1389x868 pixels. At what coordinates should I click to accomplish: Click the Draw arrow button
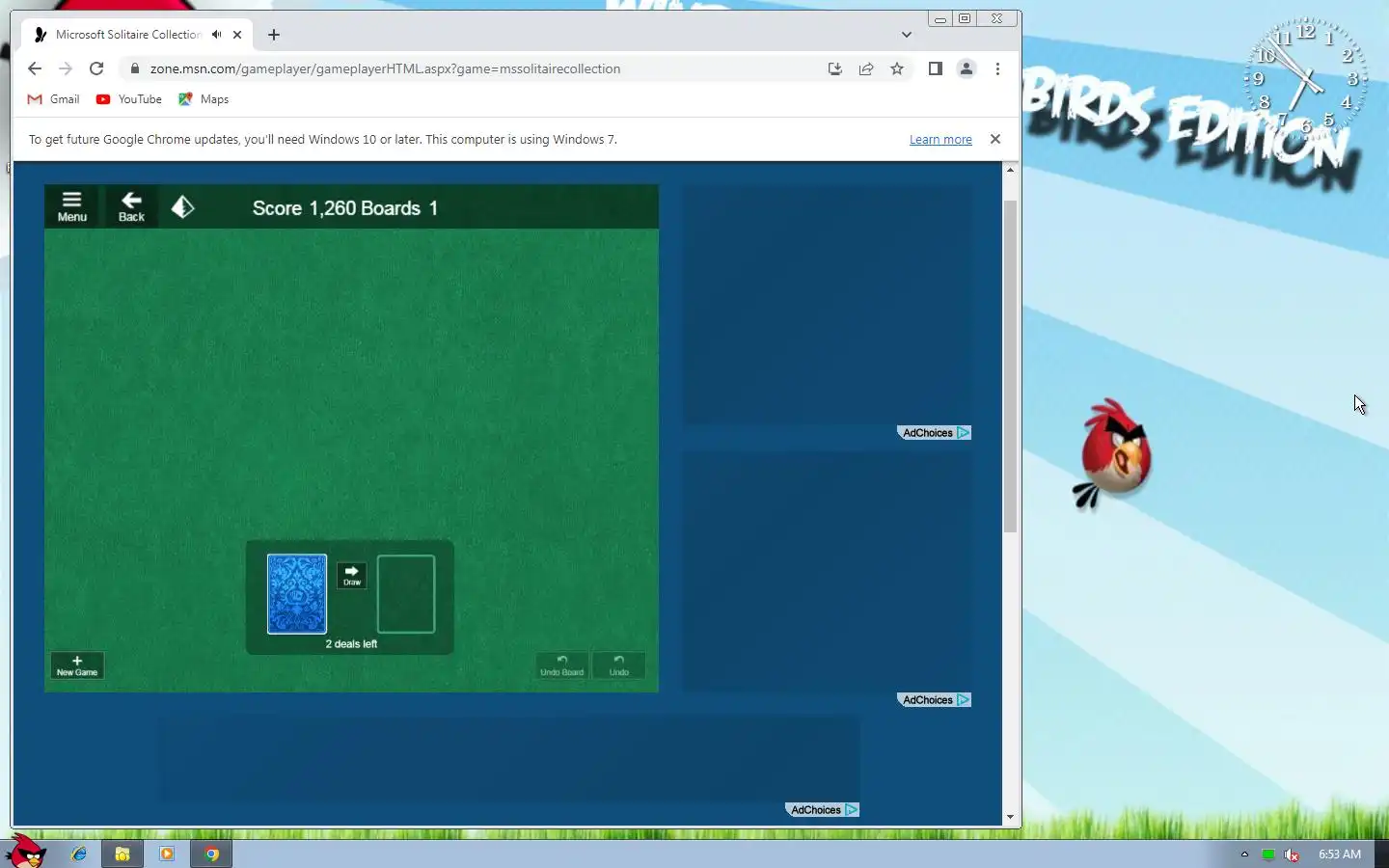click(x=352, y=576)
